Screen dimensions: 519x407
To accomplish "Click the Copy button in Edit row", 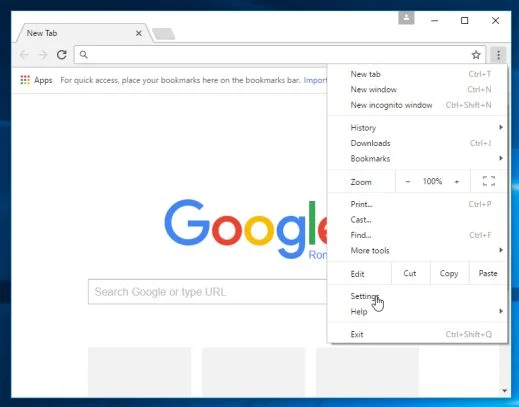I will [449, 273].
